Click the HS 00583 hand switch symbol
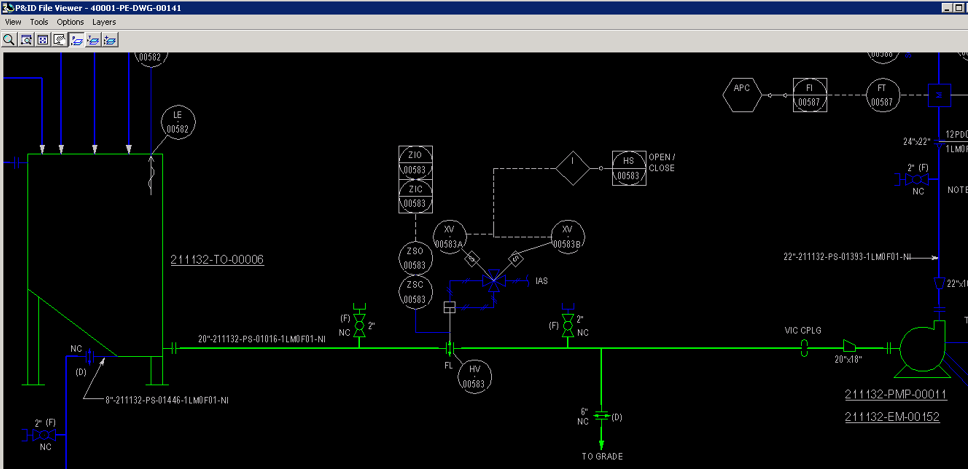The width and height of the screenshot is (970, 470). coord(628,167)
